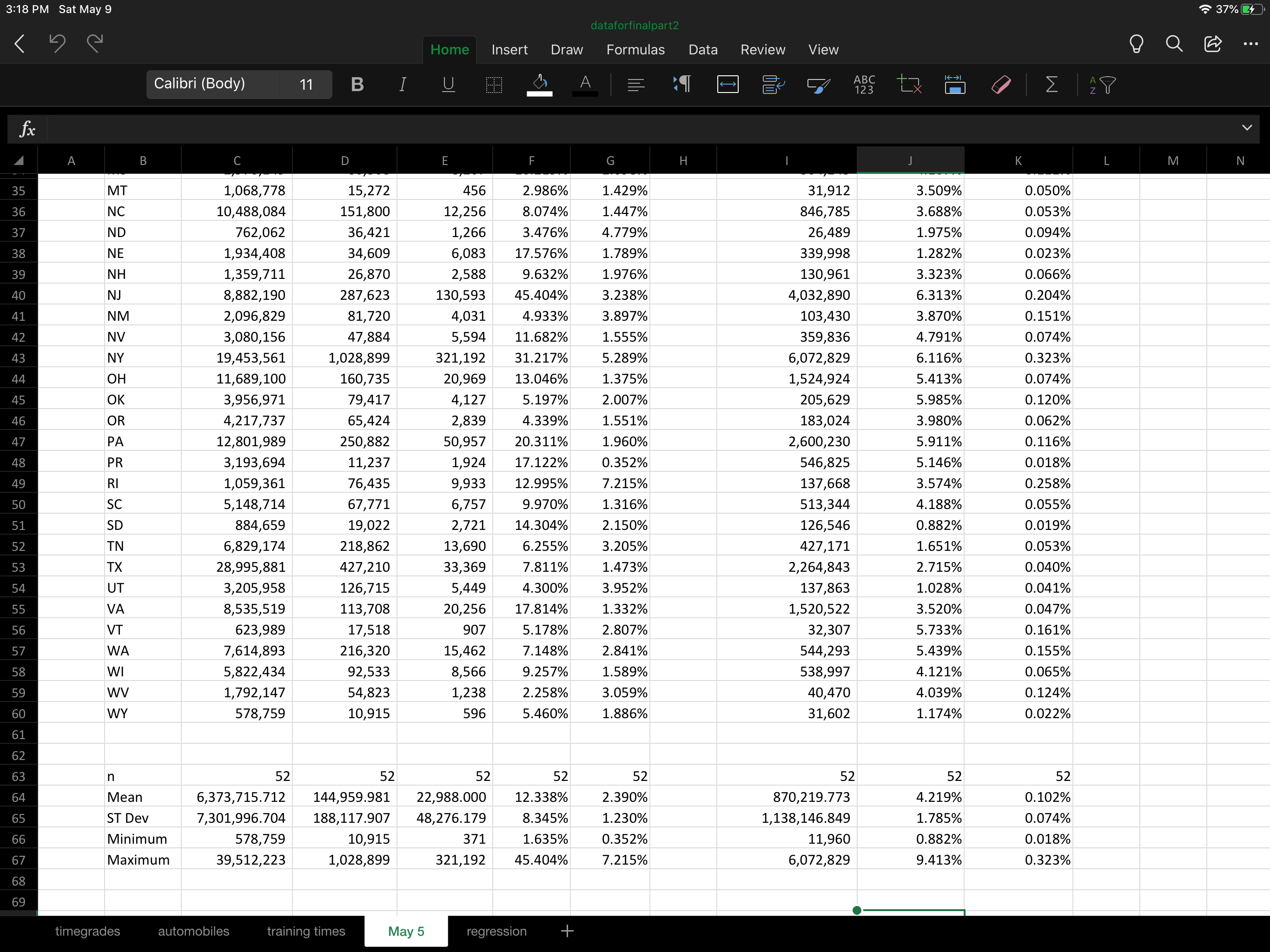The image size is (1270, 952).
Task: Open the font size 11 selector
Action: pyautogui.click(x=306, y=85)
